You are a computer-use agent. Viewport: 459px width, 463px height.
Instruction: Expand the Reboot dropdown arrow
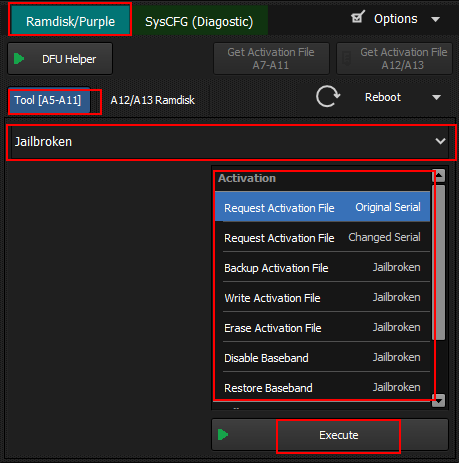(436, 97)
